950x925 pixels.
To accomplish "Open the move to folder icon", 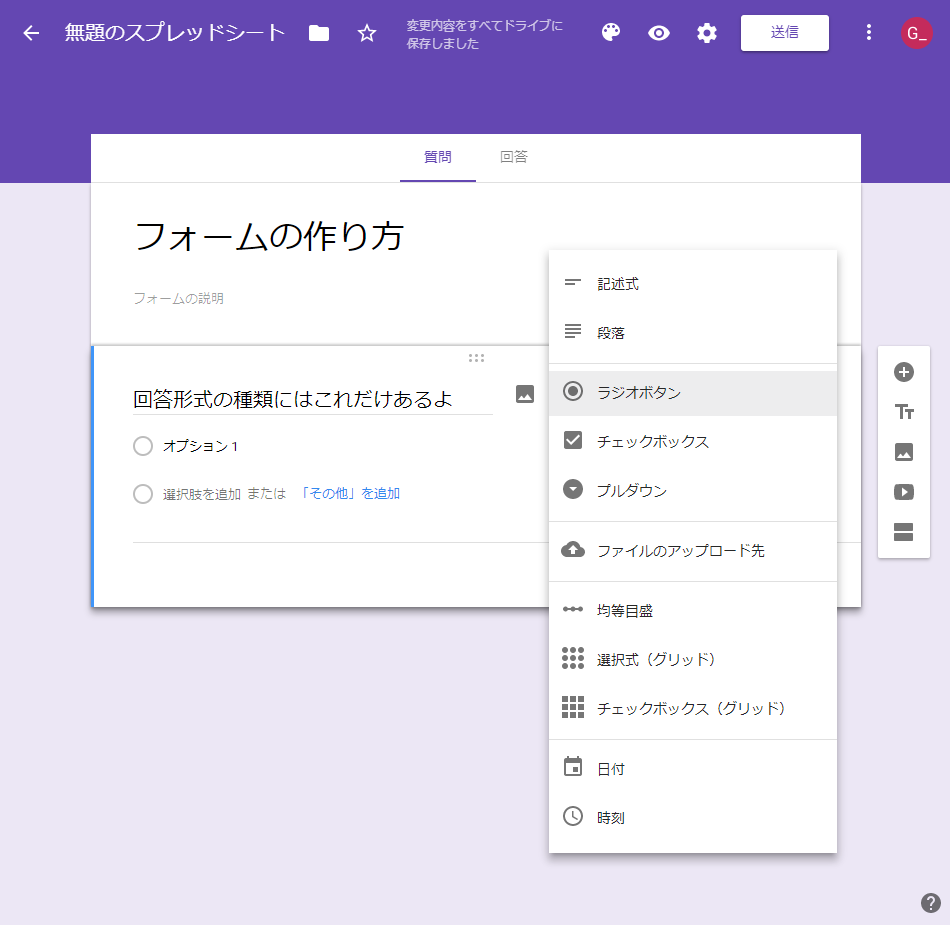I will tap(319, 33).
